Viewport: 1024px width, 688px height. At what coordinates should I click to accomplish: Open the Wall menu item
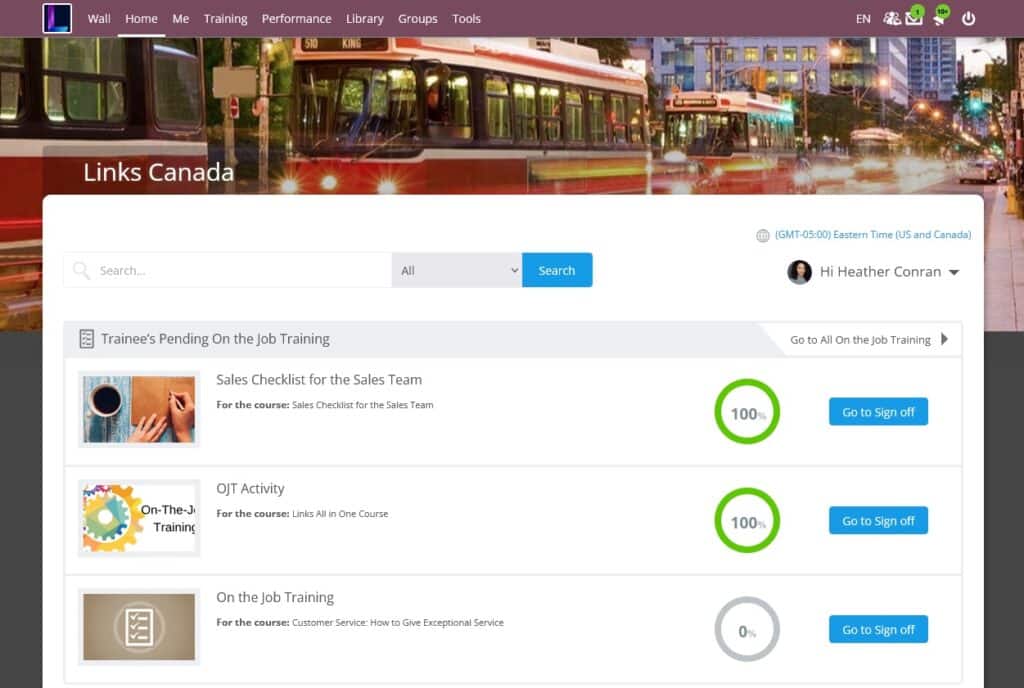coord(99,19)
